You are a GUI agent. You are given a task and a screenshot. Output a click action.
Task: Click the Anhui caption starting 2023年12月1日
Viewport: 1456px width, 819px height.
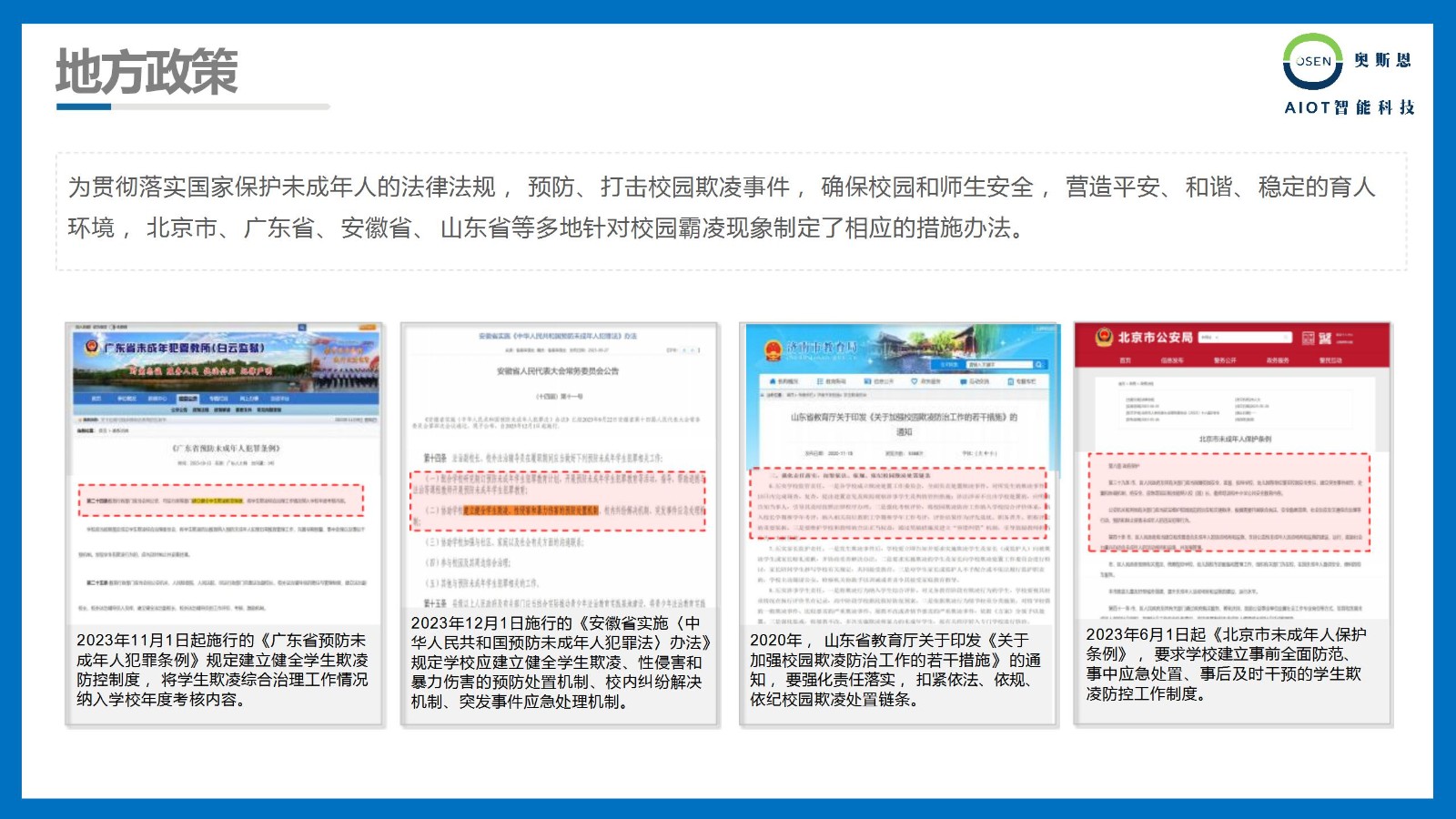click(x=559, y=662)
